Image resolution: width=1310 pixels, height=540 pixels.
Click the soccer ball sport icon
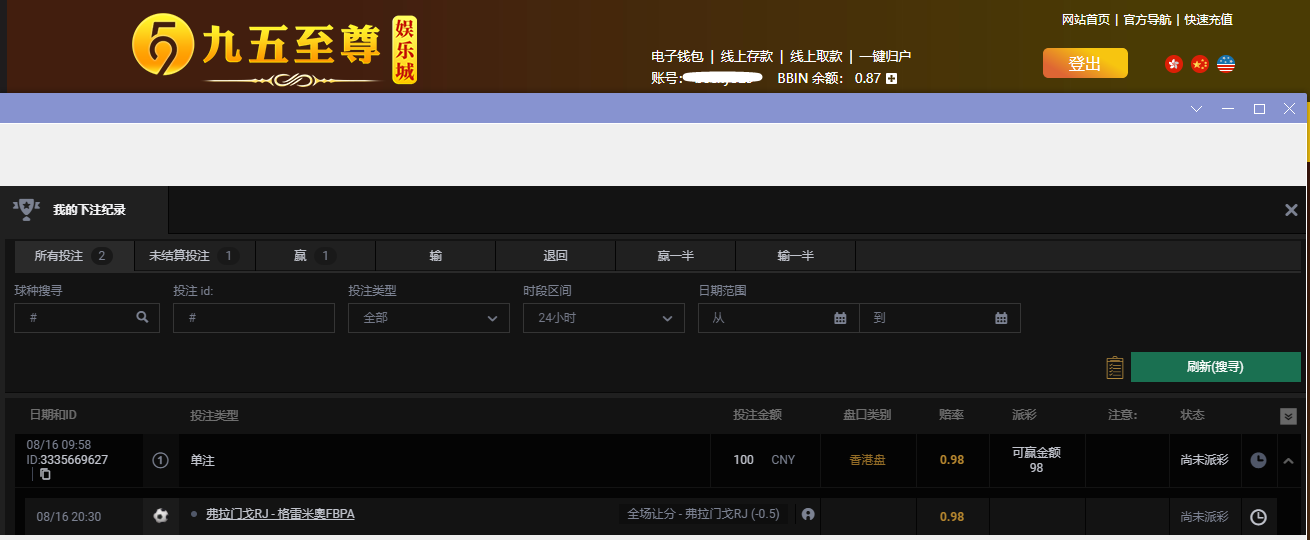pyautogui.click(x=160, y=516)
